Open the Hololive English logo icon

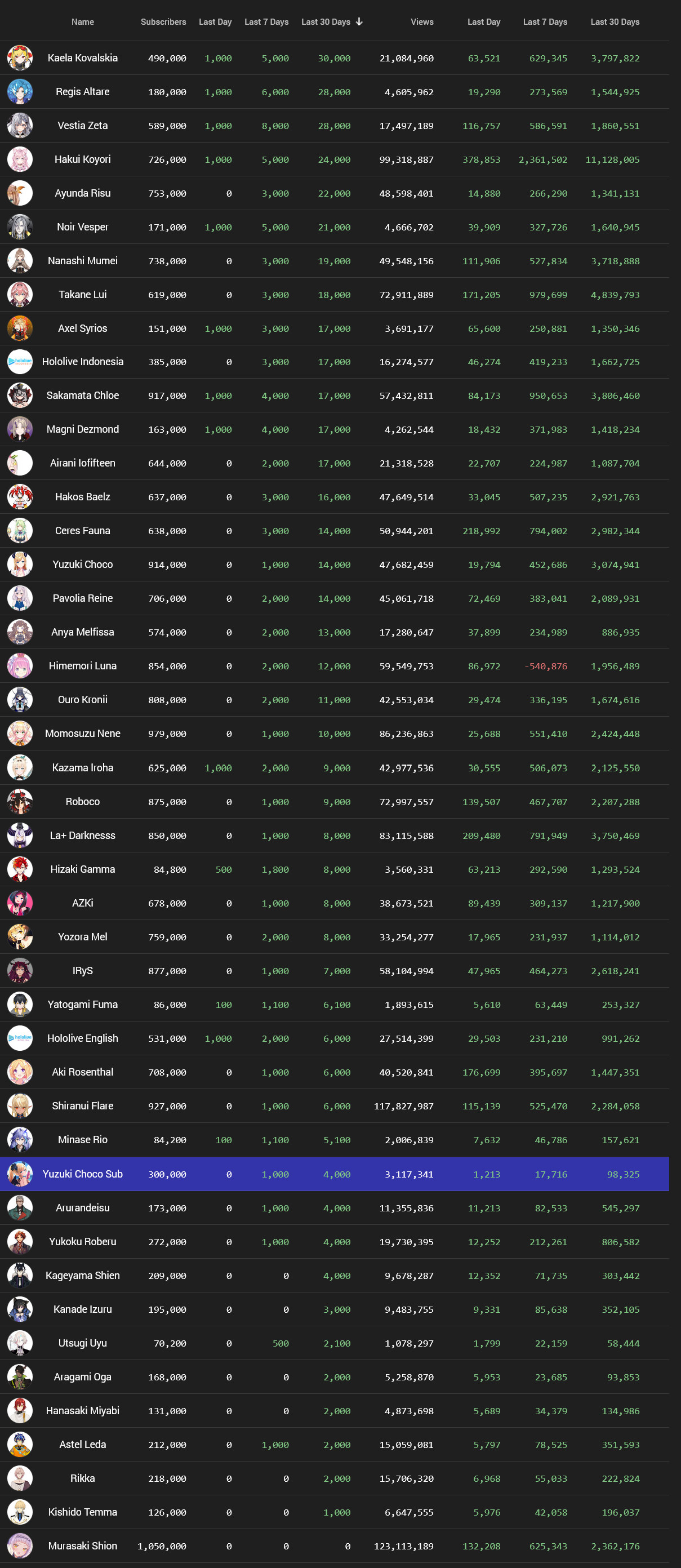pyautogui.click(x=20, y=1038)
